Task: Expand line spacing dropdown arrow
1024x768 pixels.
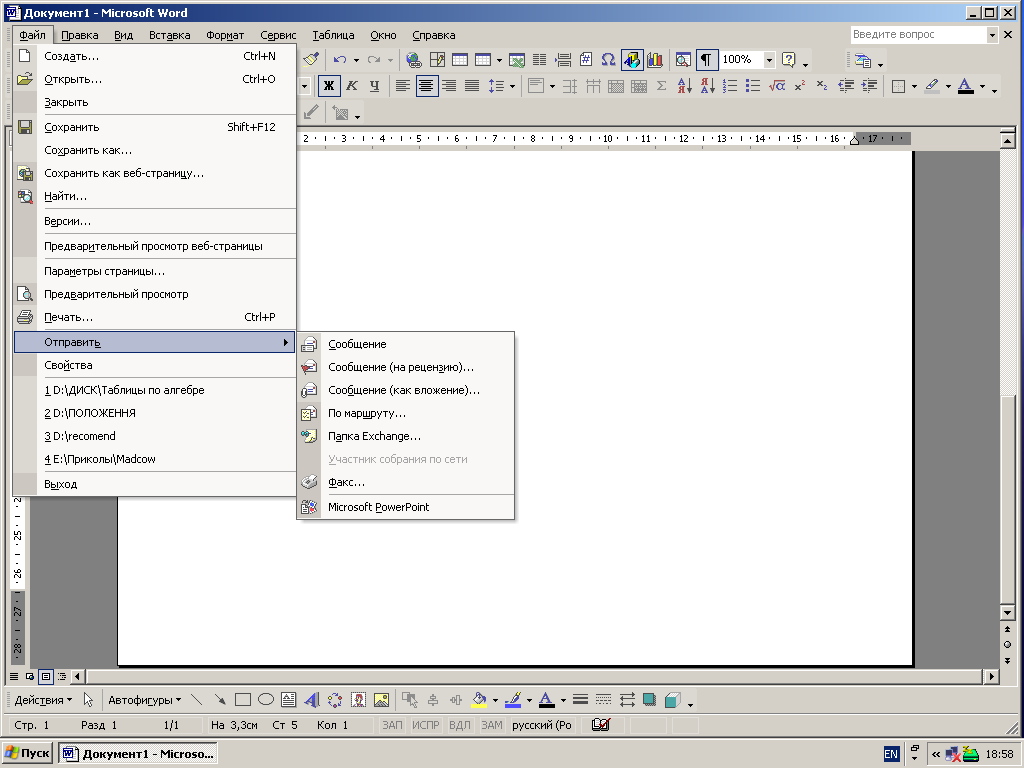Action: click(512, 86)
